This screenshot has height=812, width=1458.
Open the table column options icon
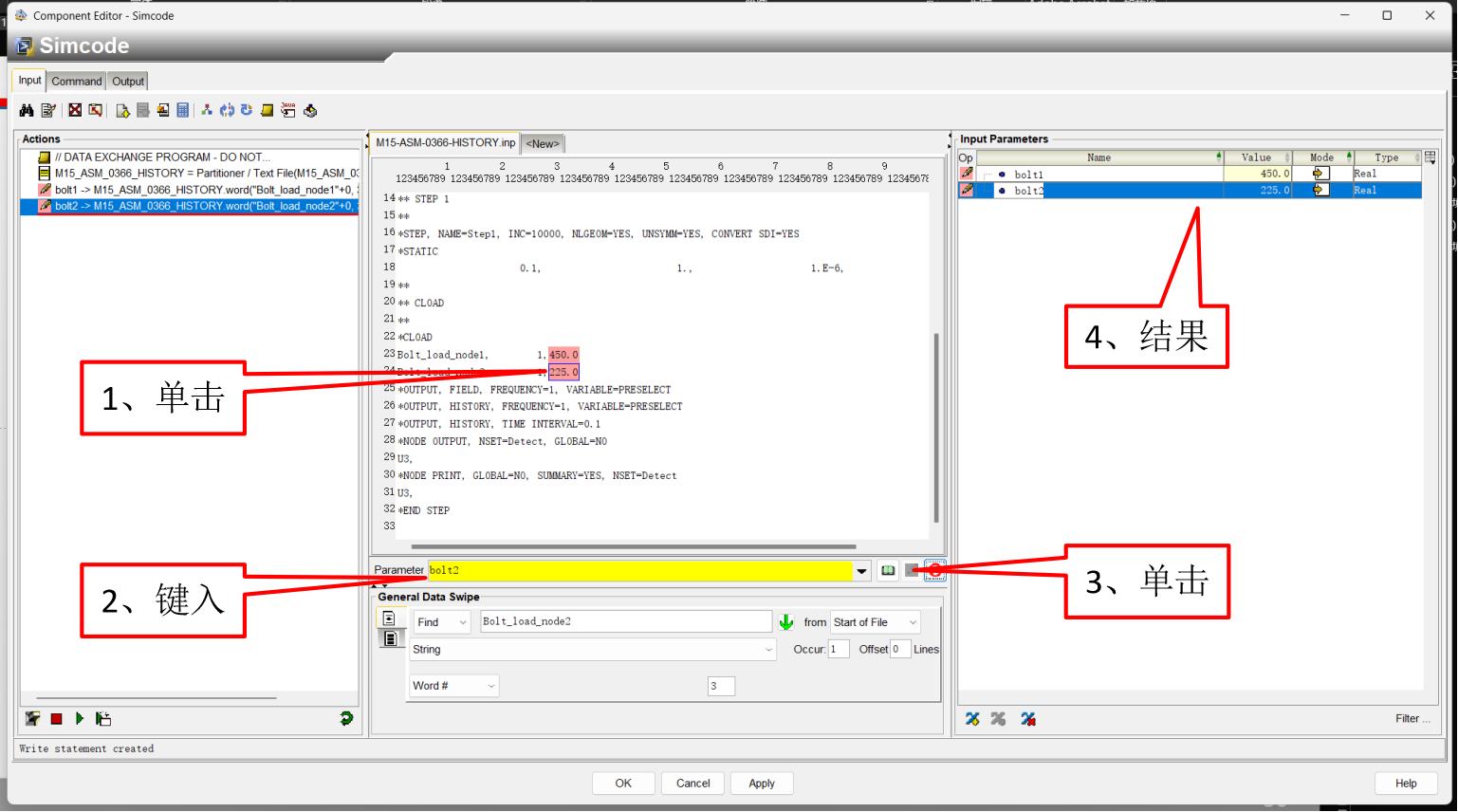1430,157
